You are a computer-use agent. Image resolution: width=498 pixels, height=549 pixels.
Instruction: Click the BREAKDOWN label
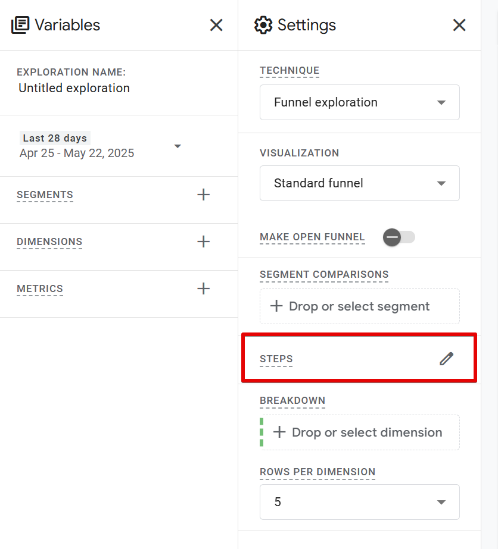click(292, 401)
